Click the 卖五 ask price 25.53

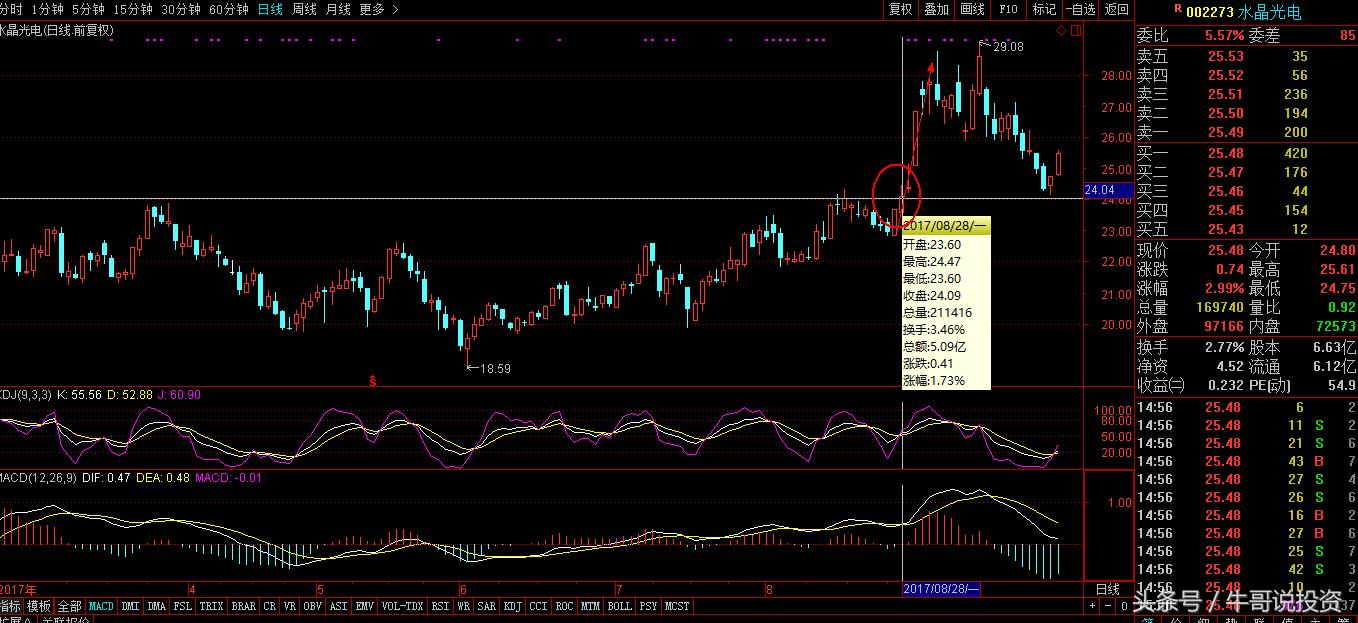click(x=1225, y=56)
